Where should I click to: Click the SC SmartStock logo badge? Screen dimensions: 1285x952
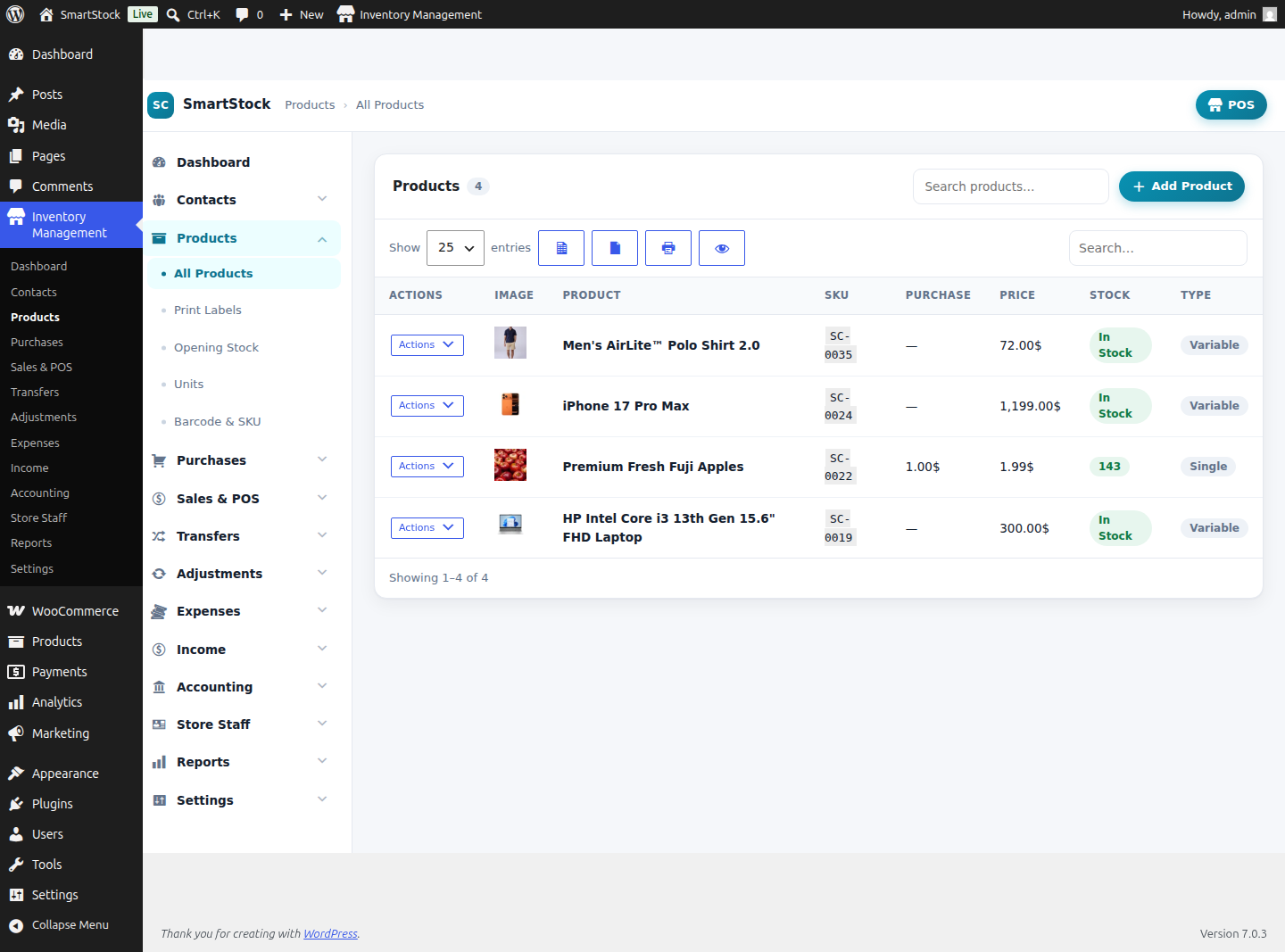point(161,104)
